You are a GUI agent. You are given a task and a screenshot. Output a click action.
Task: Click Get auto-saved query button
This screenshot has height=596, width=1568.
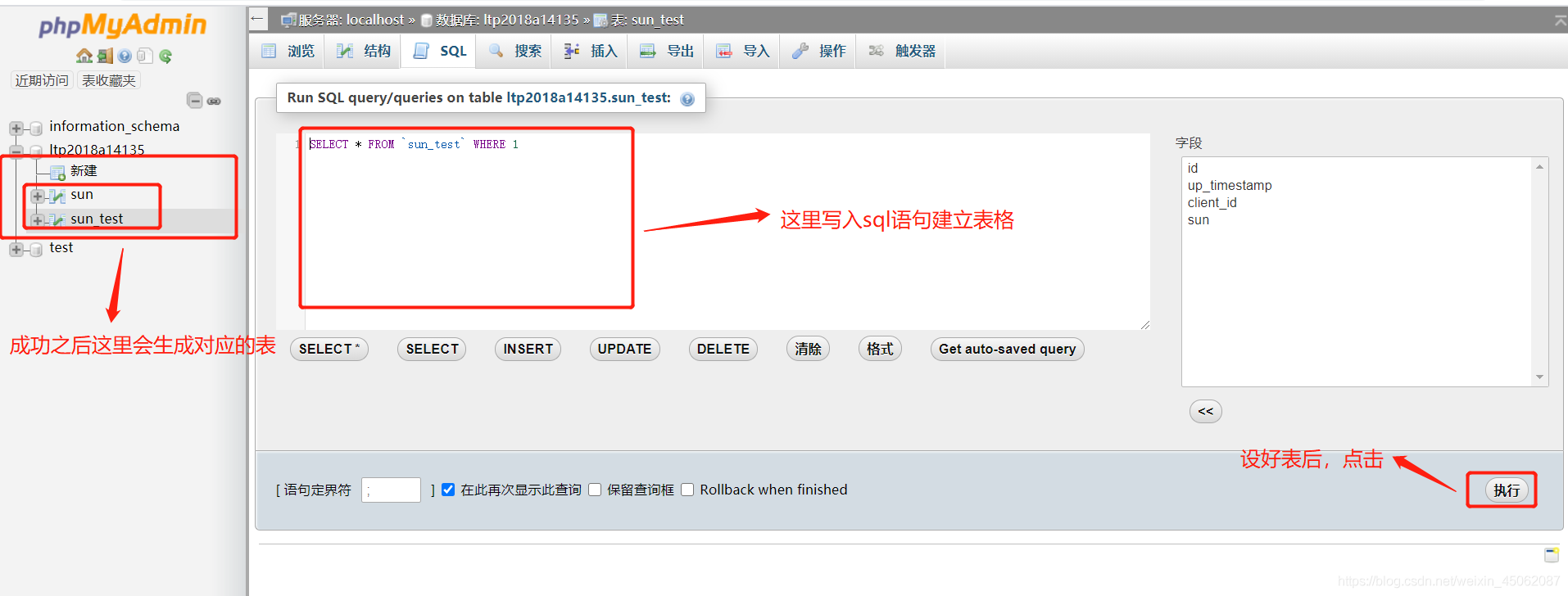click(1007, 349)
